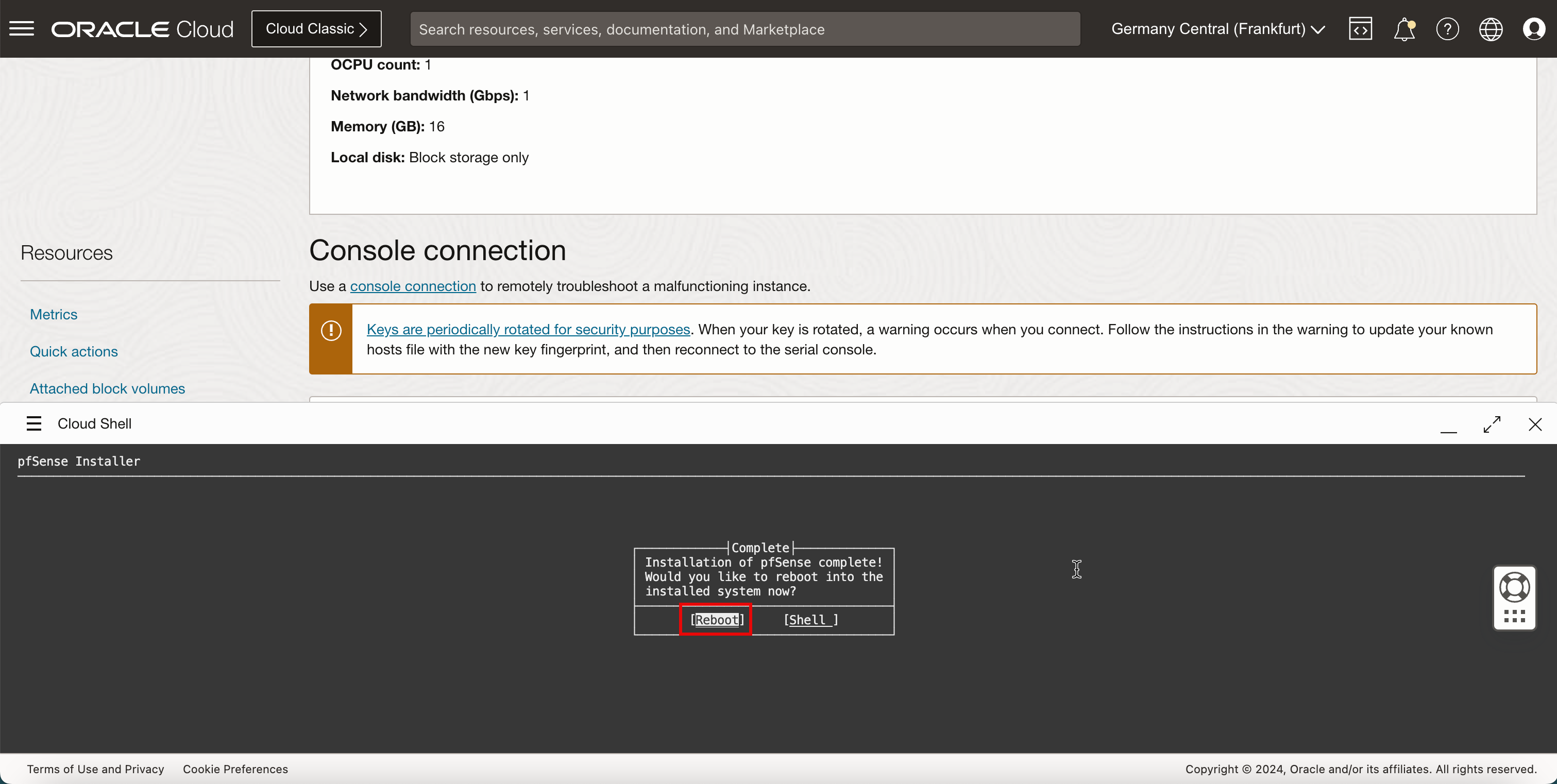Click the notifications bell icon
Screen dimensions: 1557x784
pyautogui.click(x=1404, y=29)
